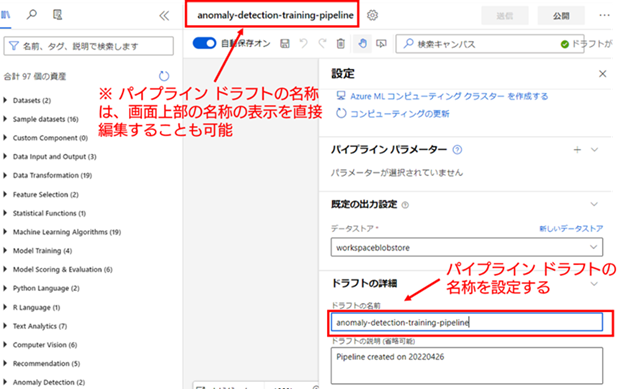The width and height of the screenshot is (634, 389).
Task: Close the settings panel
Action: click(602, 74)
